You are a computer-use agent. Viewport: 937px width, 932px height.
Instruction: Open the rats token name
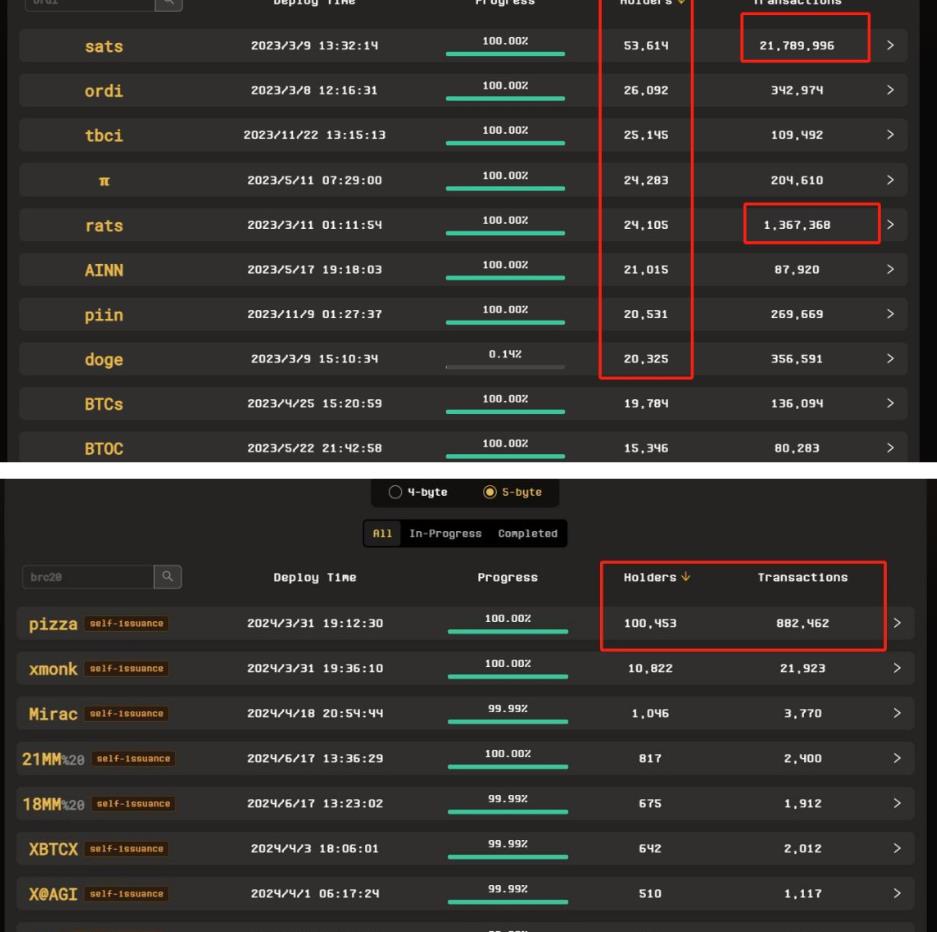[x=104, y=225]
